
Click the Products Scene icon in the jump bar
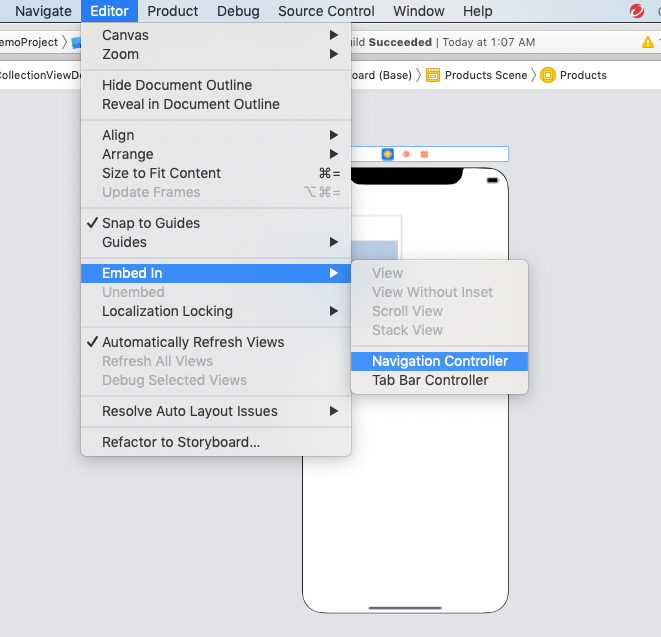click(433, 75)
